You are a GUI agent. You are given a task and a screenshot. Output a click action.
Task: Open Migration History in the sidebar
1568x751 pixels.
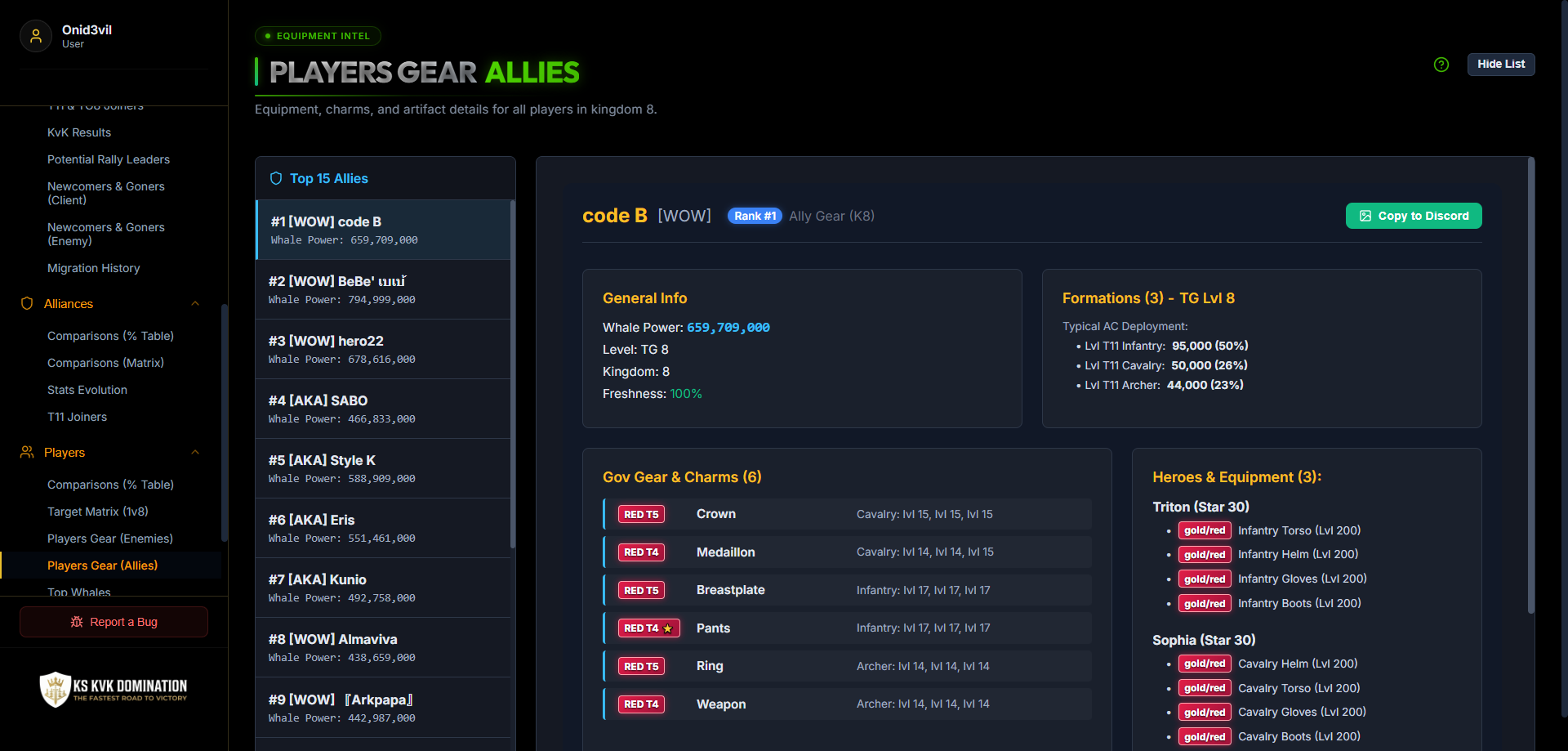[x=94, y=268]
